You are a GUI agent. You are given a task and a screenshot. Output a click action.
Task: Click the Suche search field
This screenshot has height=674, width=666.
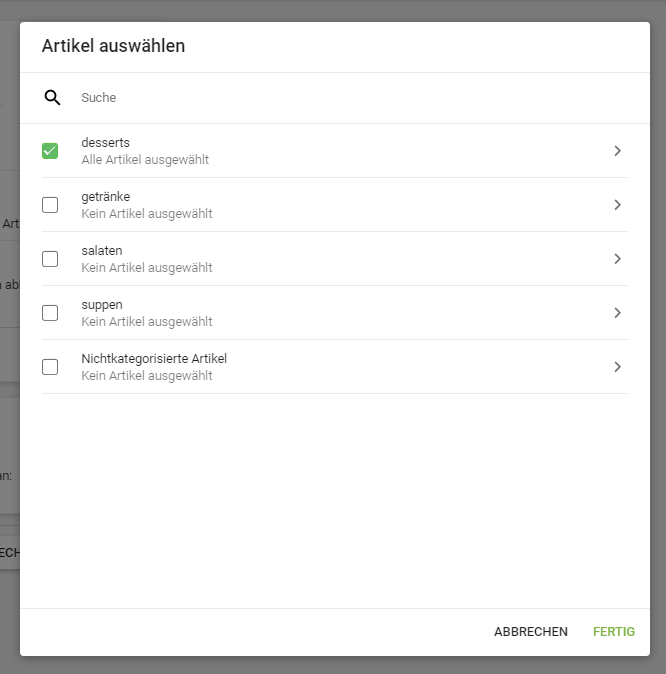click(300, 98)
